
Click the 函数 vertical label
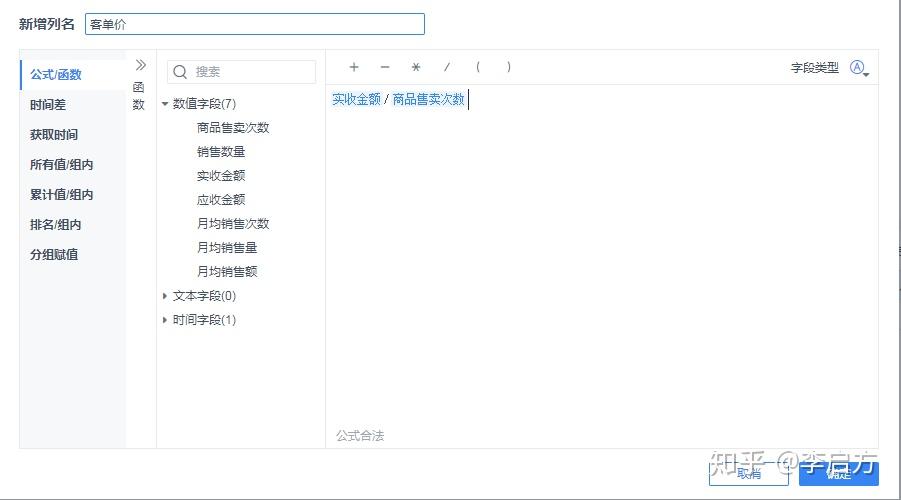point(138,96)
